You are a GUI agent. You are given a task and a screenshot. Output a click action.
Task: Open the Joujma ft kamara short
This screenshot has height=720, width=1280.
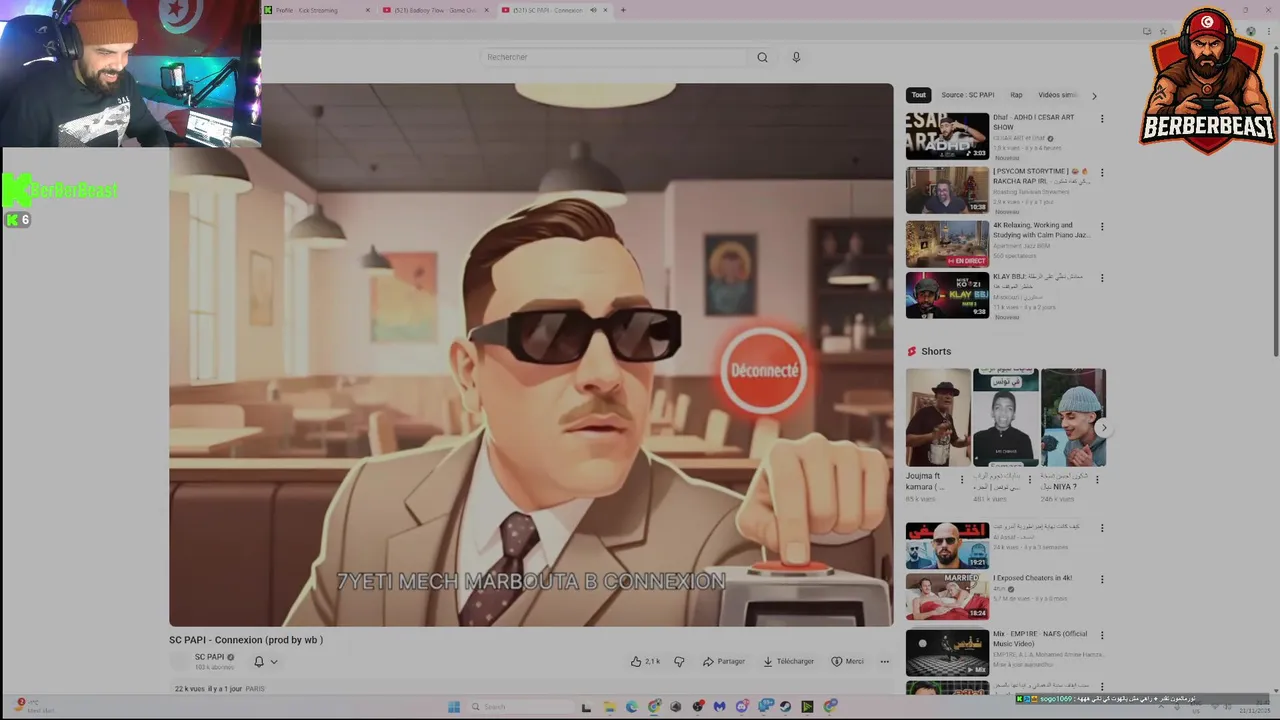point(938,418)
